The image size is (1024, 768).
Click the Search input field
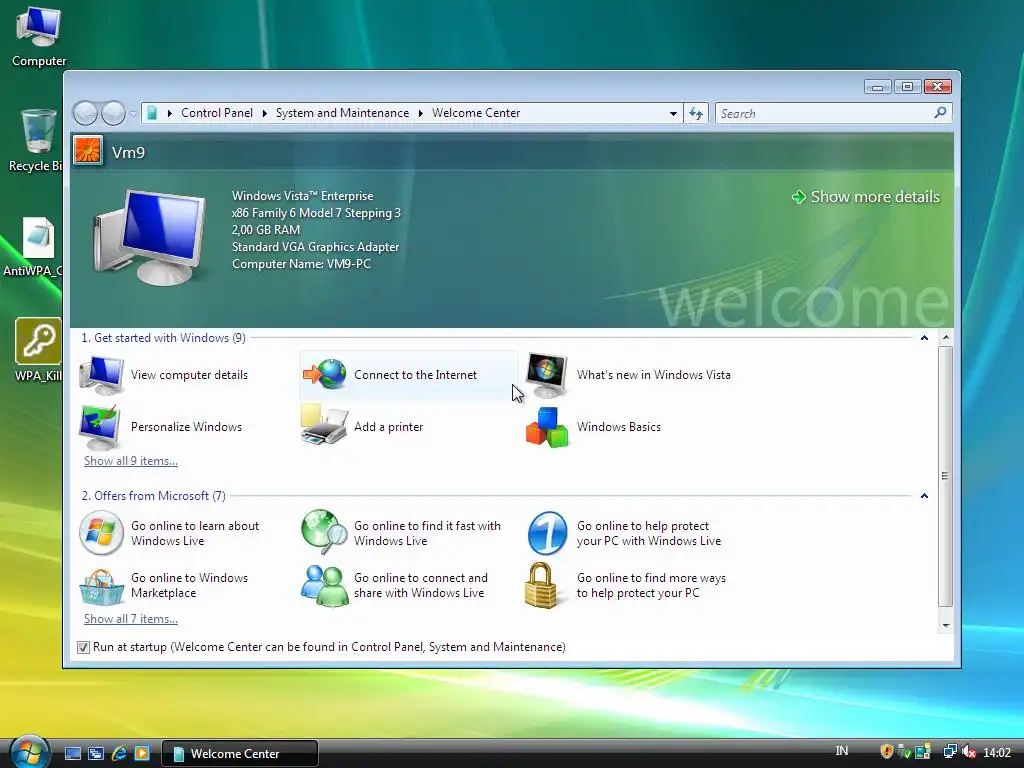coord(825,114)
